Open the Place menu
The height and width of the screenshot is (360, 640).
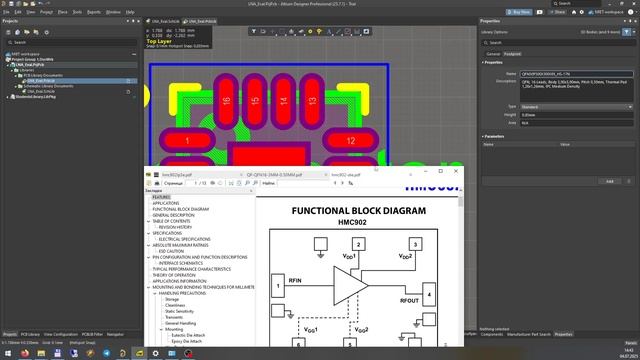click(62, 12)
